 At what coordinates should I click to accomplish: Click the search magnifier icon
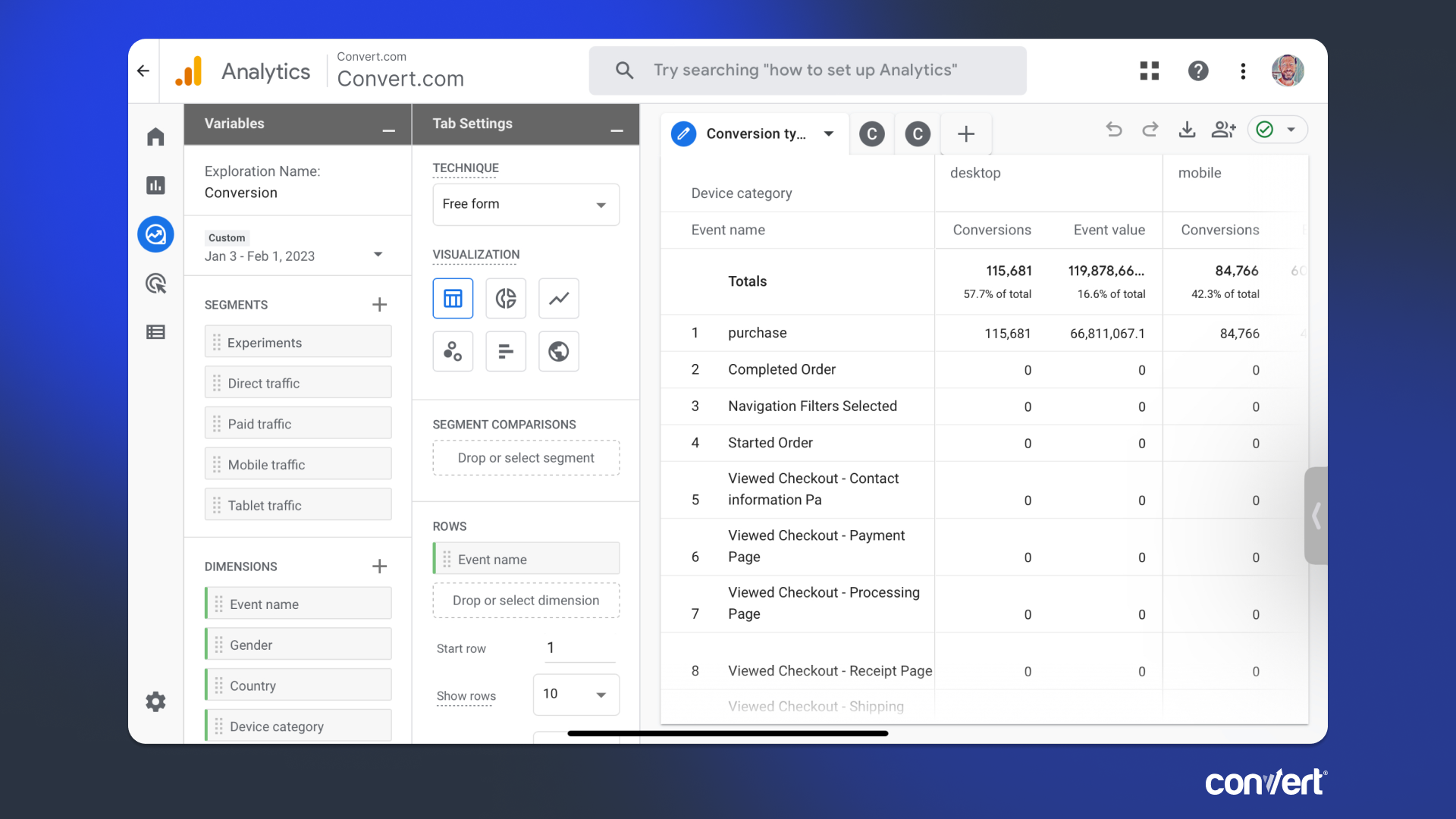point(624,71)
